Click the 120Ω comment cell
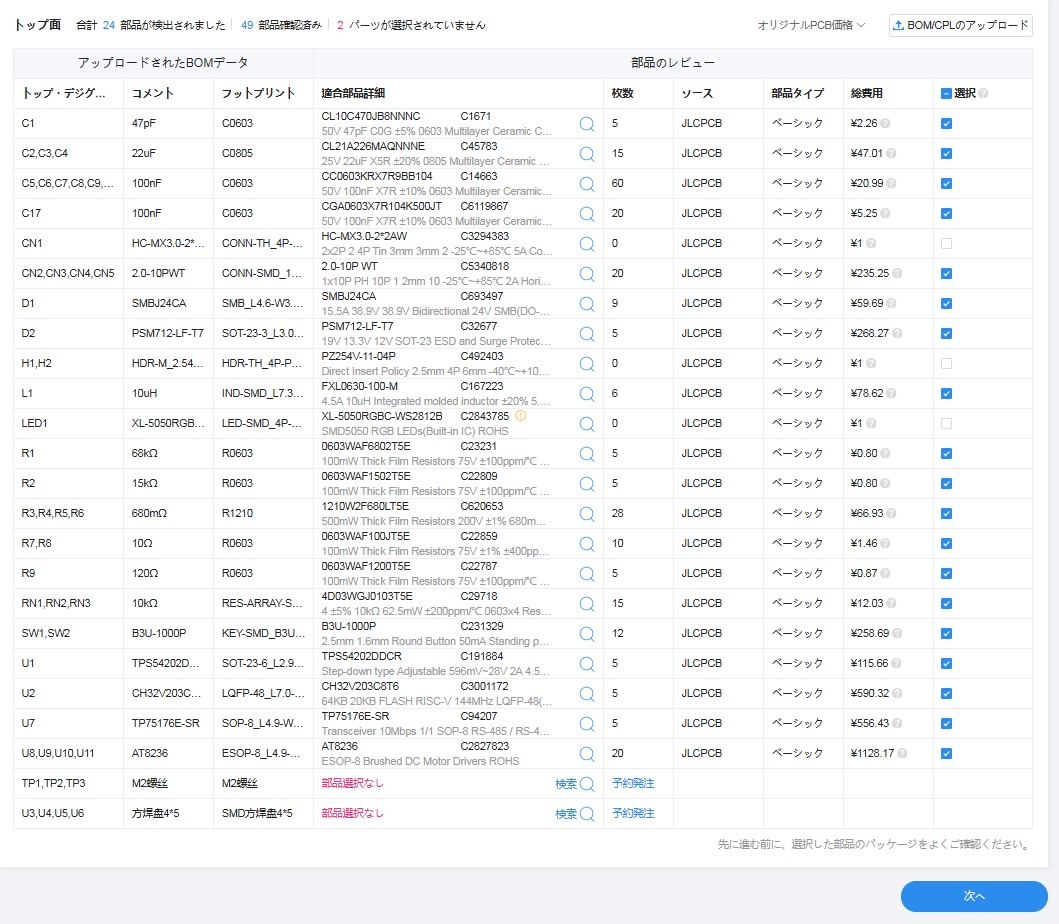The width and height of the screenshot is (1059, 924). (144, 573)
